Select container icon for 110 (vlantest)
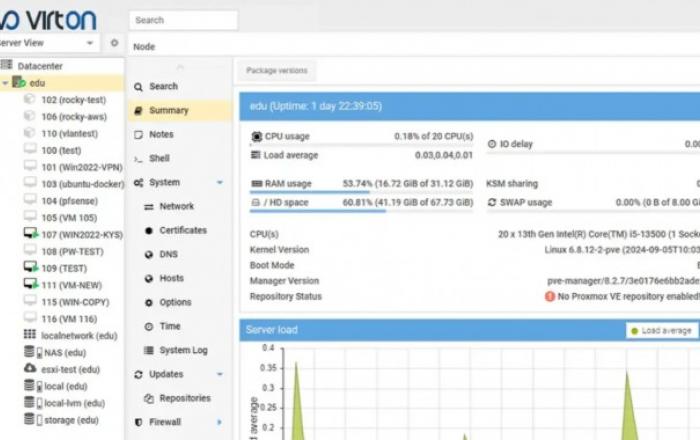The height and width of the screenshot is (440, 700). [x=29, y=133]
